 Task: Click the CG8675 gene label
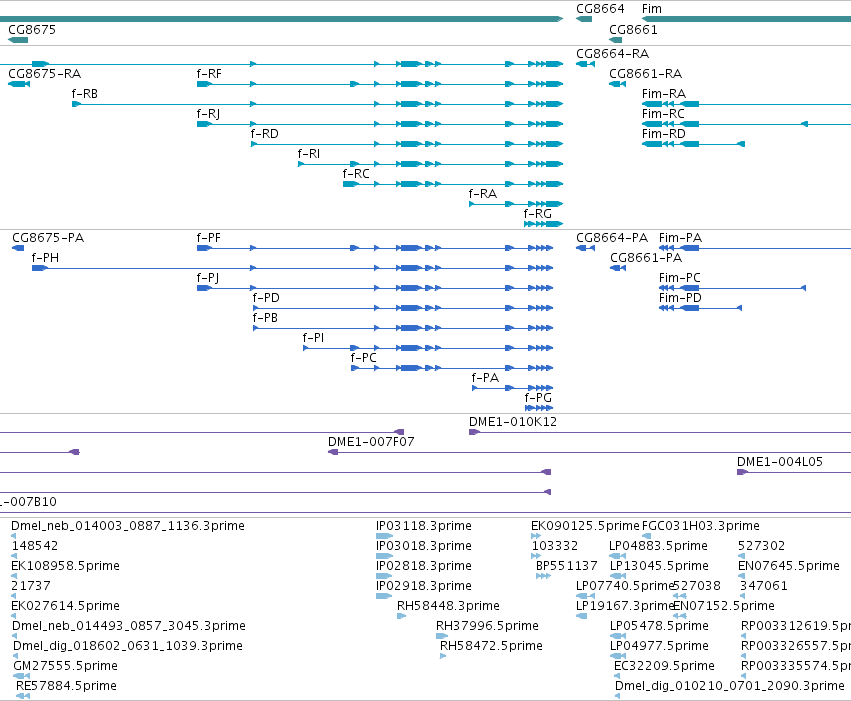(x=31, y=29)
